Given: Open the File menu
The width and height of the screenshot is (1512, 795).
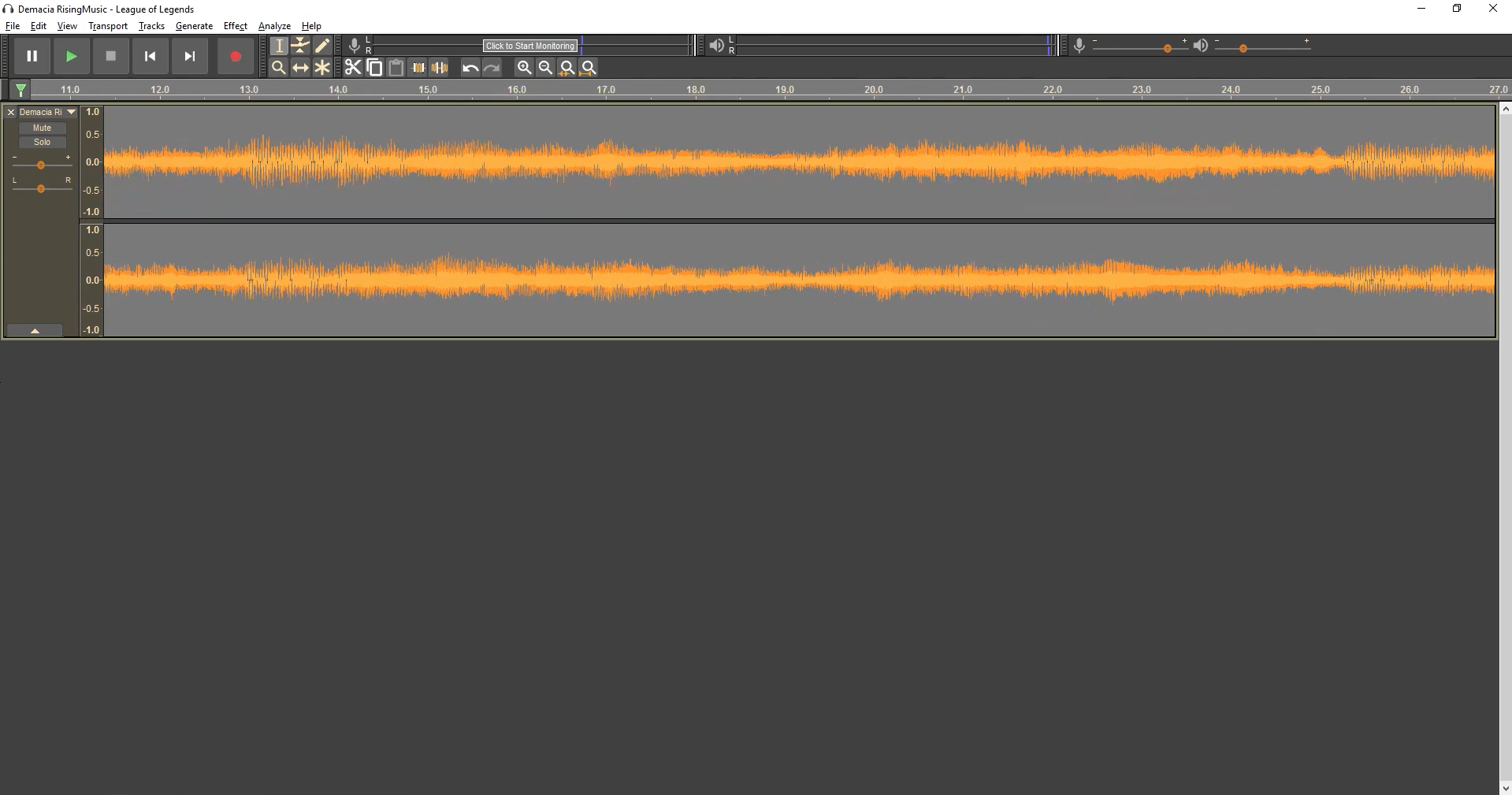Looking at the screenshot, I should tap(13, 26).
